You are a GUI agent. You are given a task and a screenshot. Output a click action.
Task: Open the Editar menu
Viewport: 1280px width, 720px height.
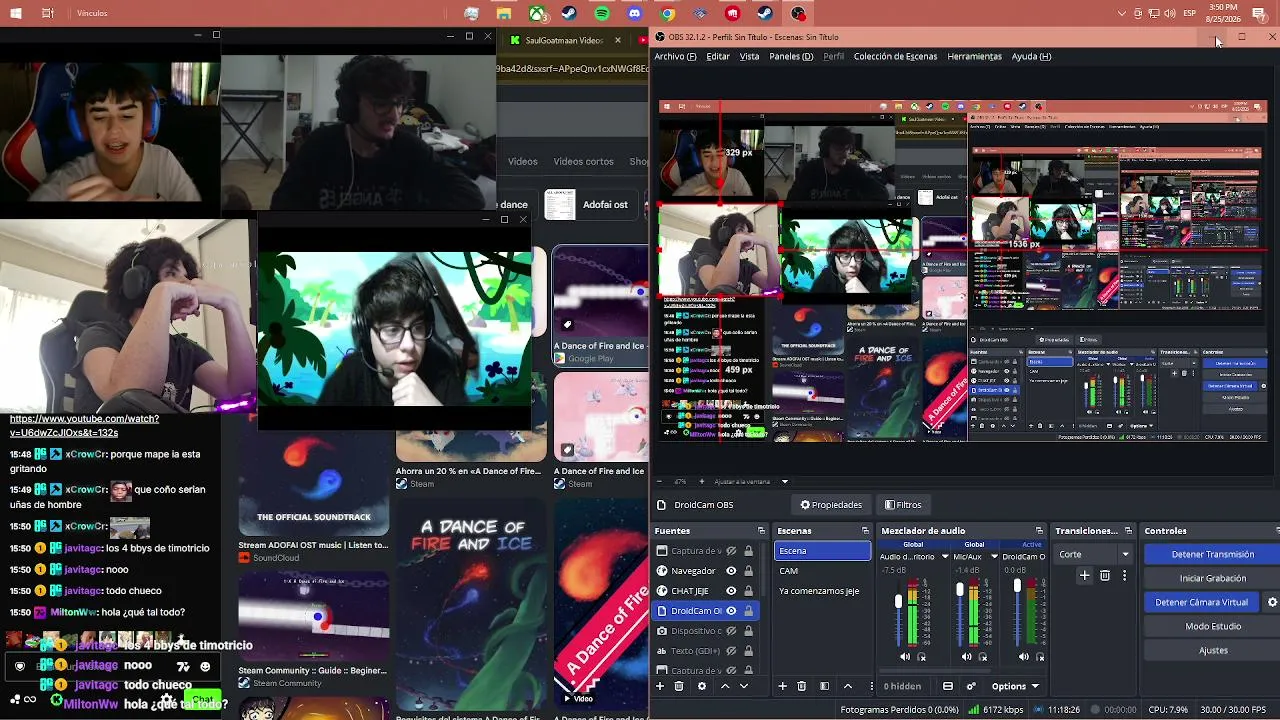(x=718, y=56)
